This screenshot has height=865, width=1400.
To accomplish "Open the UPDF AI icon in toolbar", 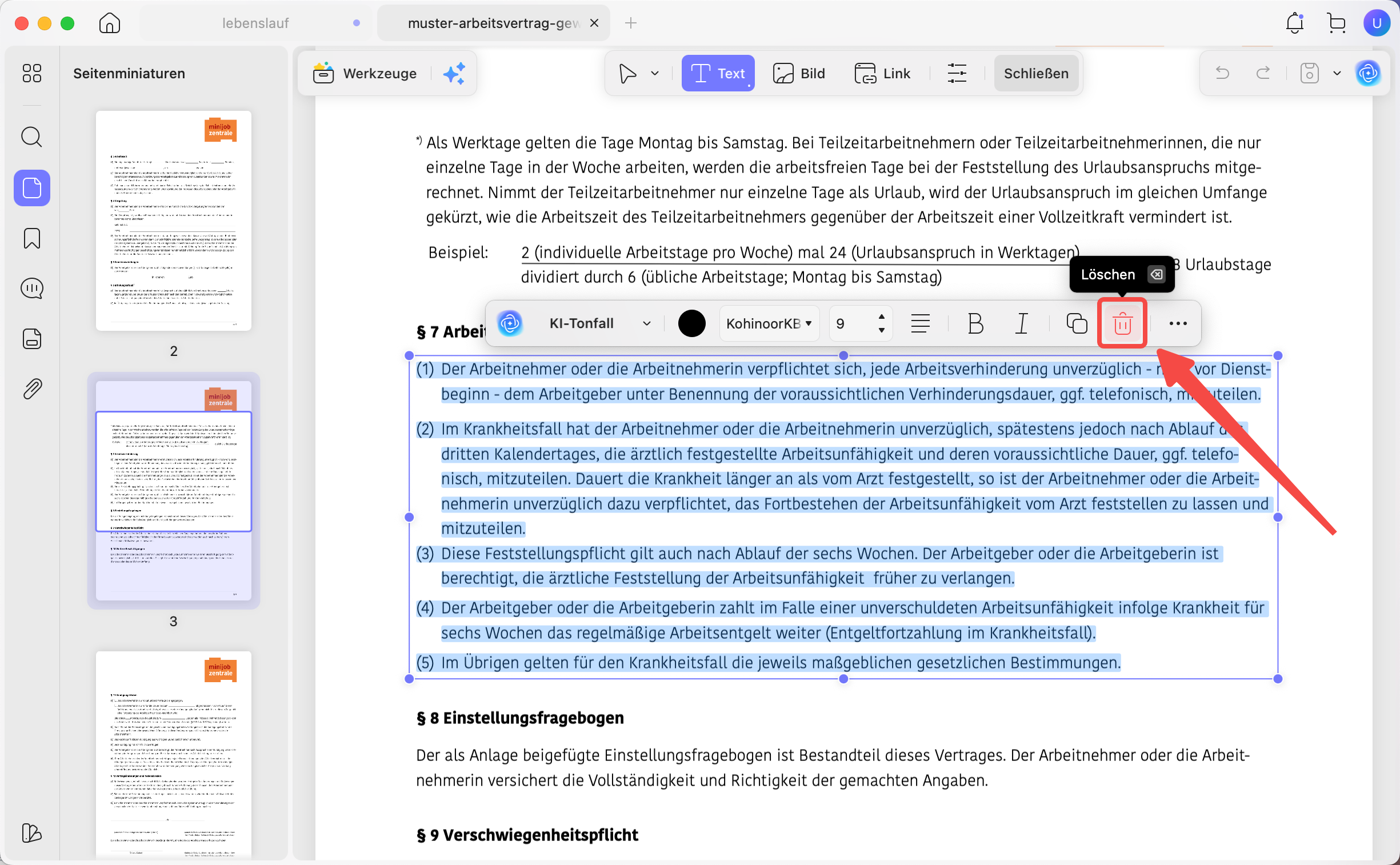I will tap(1368, 73).
